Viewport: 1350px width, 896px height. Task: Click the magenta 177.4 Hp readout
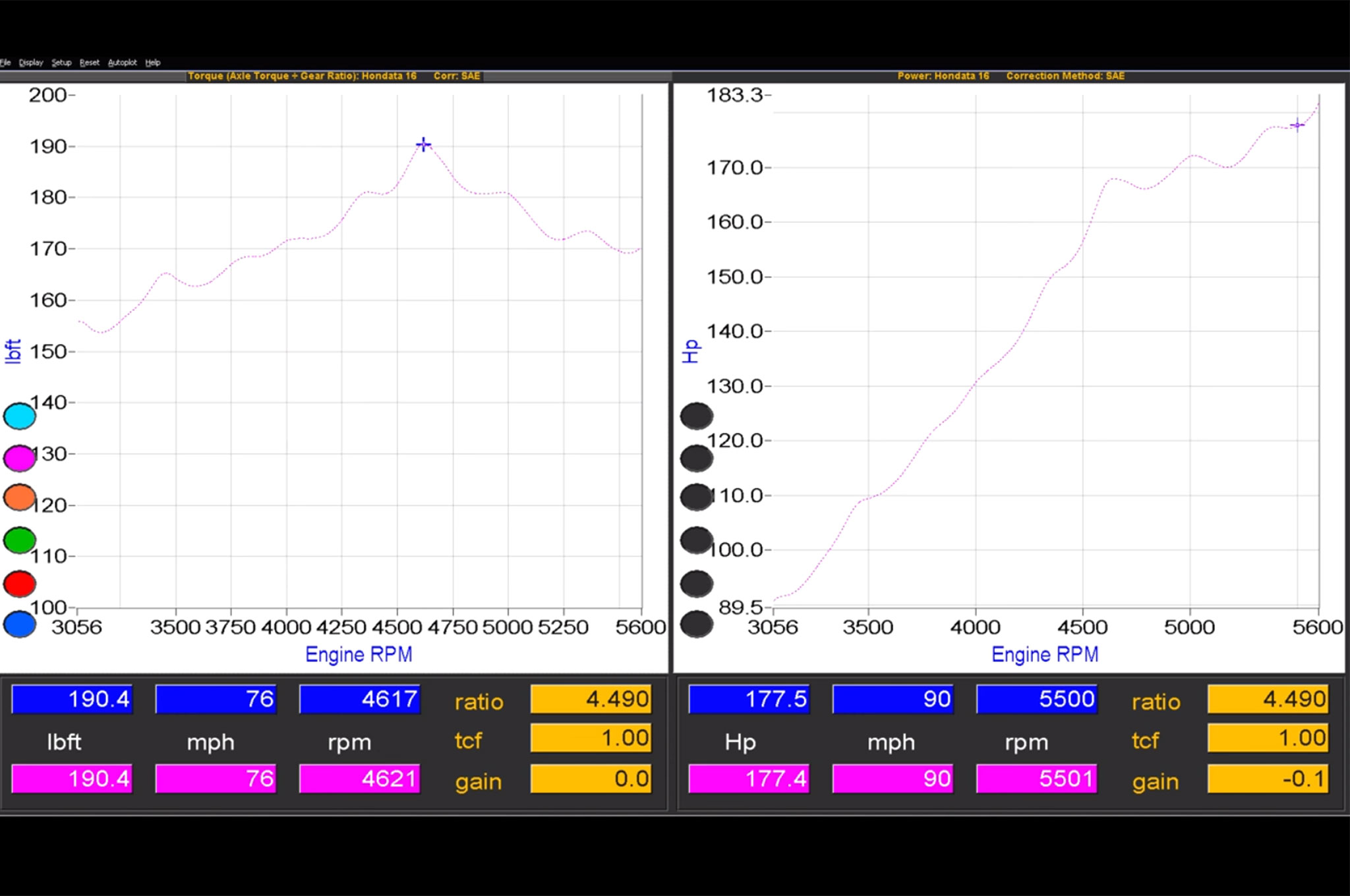(749, 779)
